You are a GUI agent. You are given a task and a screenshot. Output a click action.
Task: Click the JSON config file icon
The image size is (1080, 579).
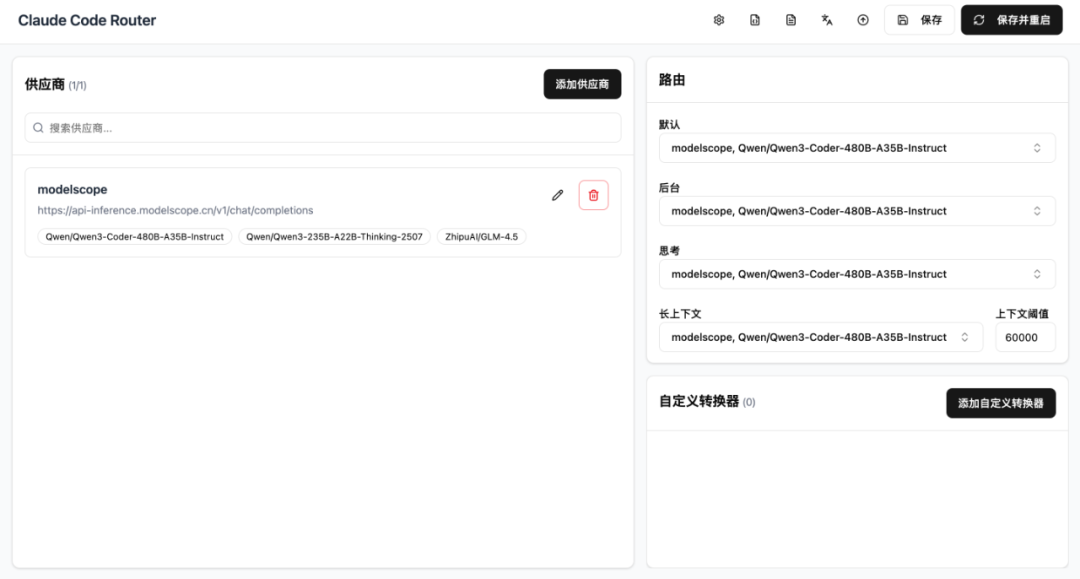(x=755, y=20)
